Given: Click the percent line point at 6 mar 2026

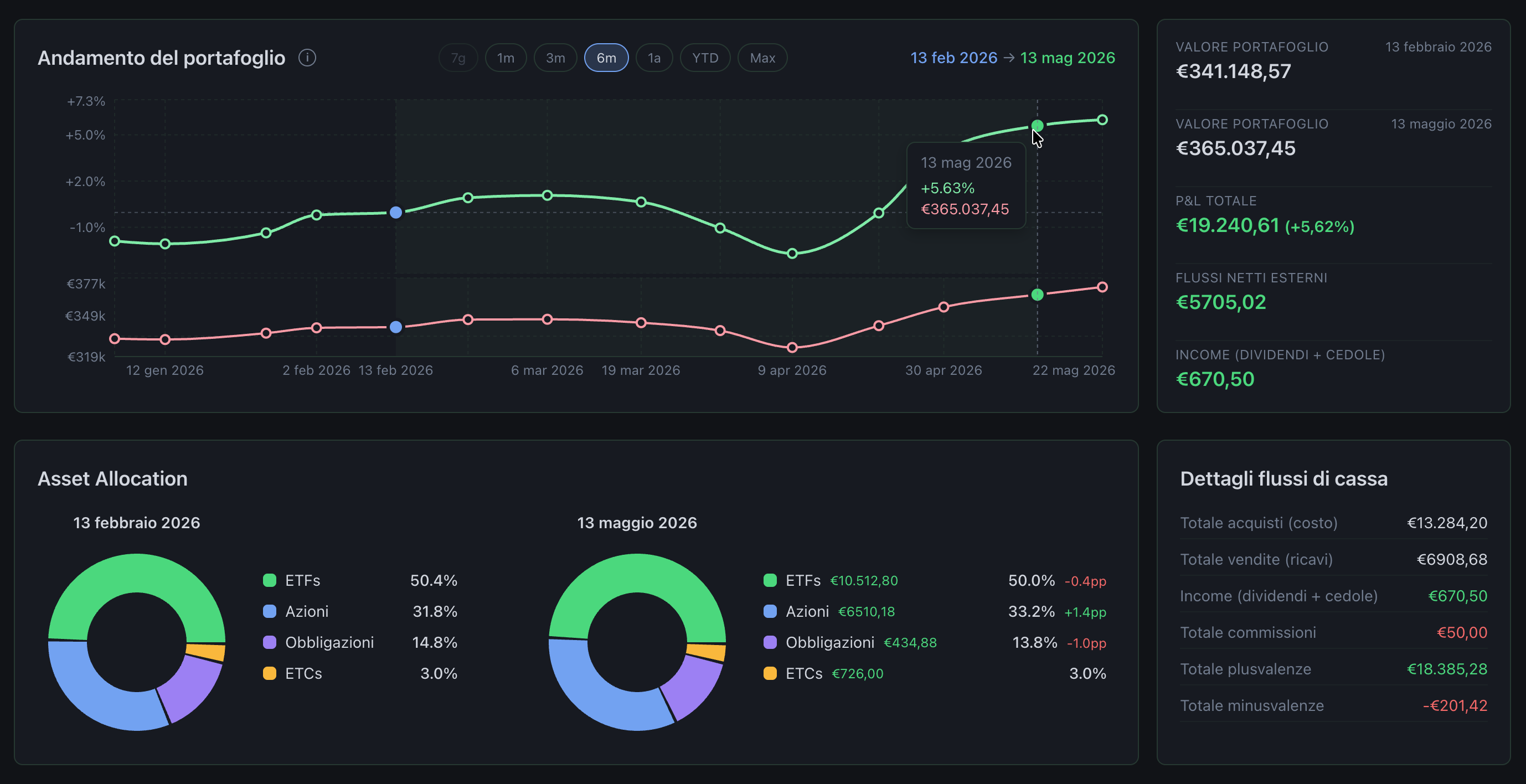Looking at the screenshot, I should point(548,195).
